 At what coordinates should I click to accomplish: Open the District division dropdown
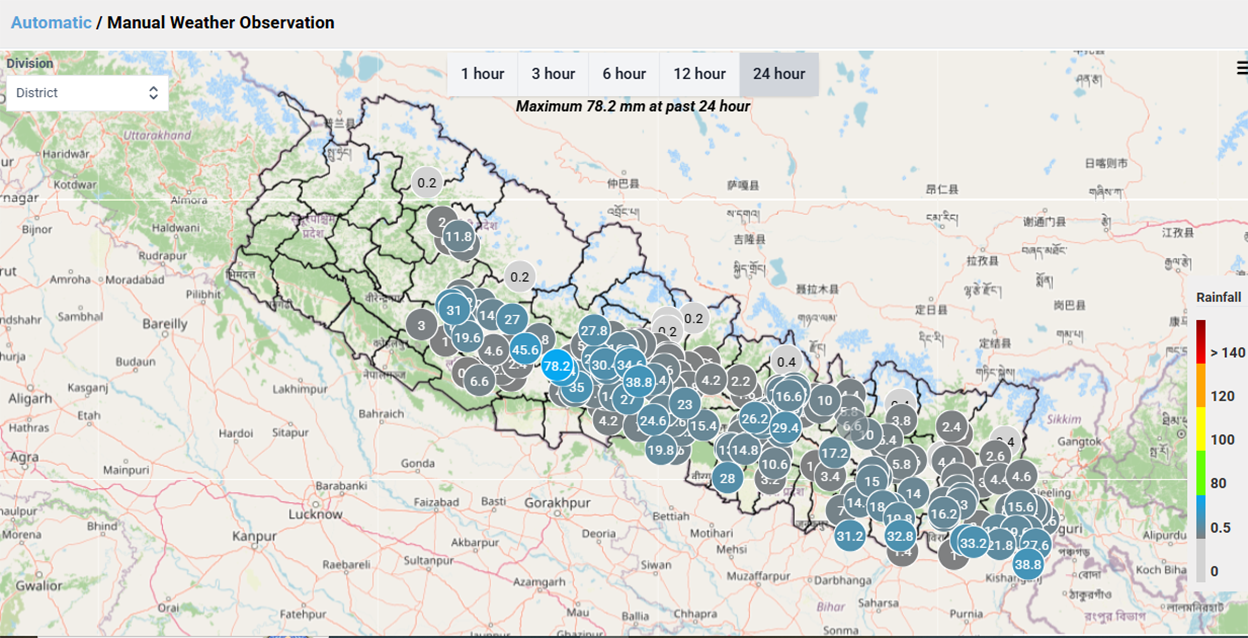click(x=86, y=91)
